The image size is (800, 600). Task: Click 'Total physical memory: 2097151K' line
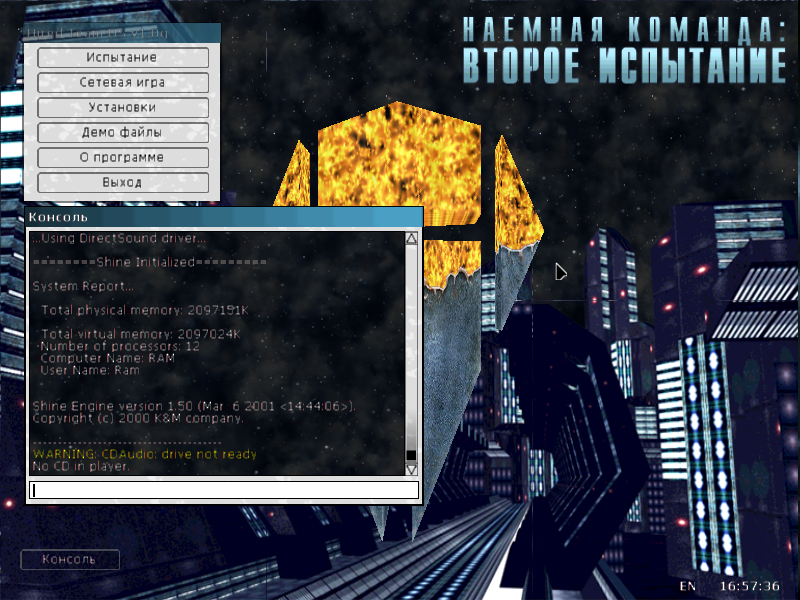145,310
